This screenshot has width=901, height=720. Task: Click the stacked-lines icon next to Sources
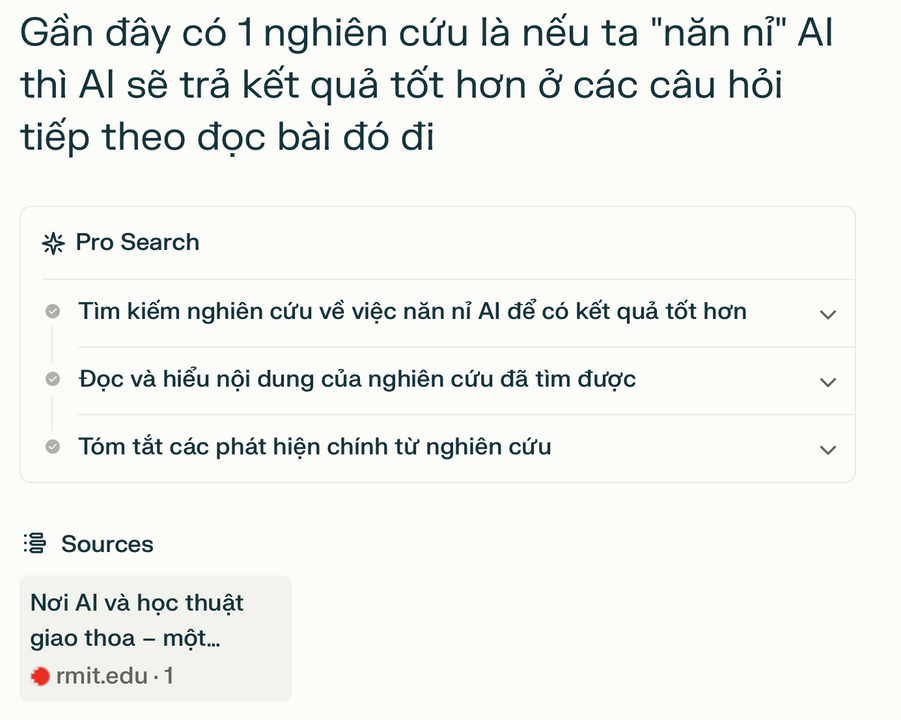33,544
